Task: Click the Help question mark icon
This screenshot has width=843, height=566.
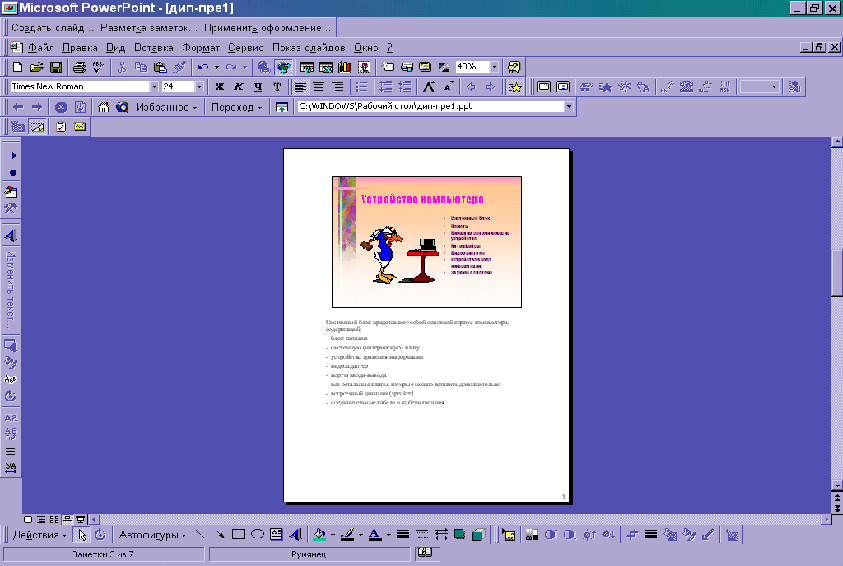Action: point(514,67)
